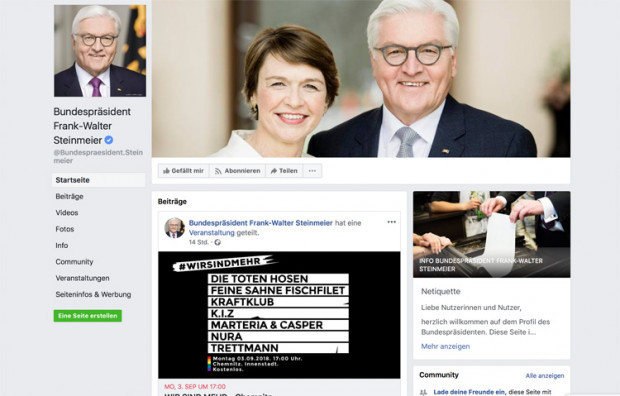Expand Netiquette text with Mehr anzeigen
Viewport: 620px width, 396px height.
coord(445,347)
